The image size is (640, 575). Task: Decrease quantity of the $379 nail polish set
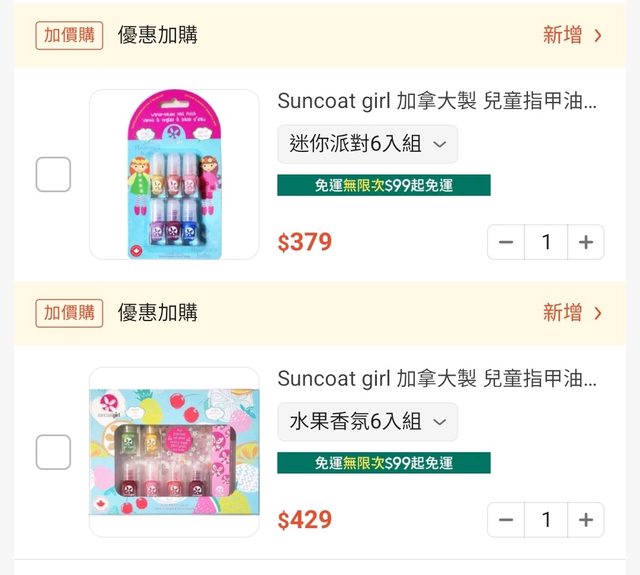(x=506, y=242)
